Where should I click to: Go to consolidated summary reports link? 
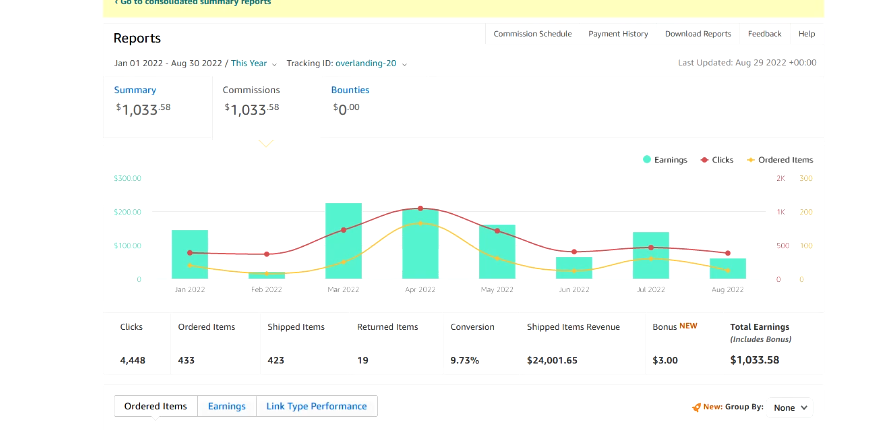tap(193, 2)
